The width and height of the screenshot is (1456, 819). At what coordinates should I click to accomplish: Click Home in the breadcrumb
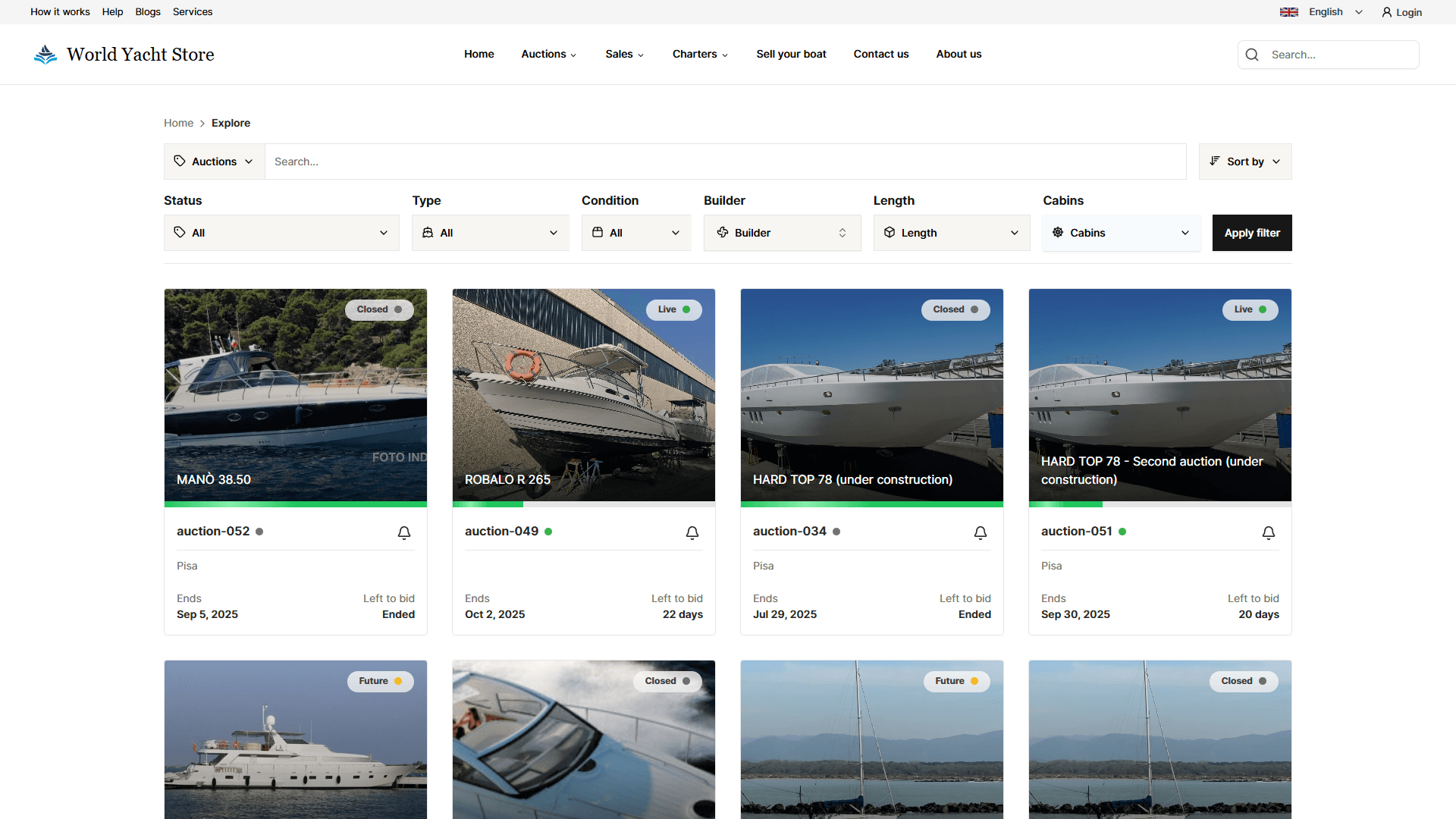point(178,123)
